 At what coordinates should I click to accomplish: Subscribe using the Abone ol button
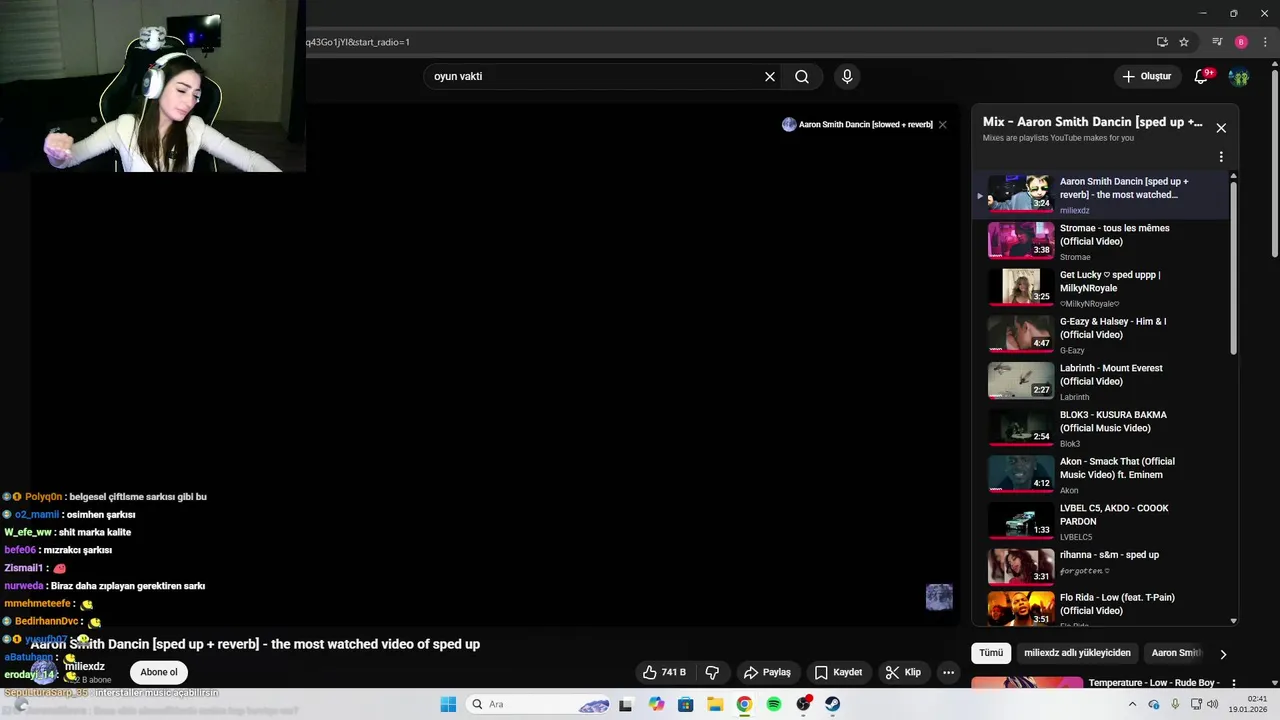[159, 672]
